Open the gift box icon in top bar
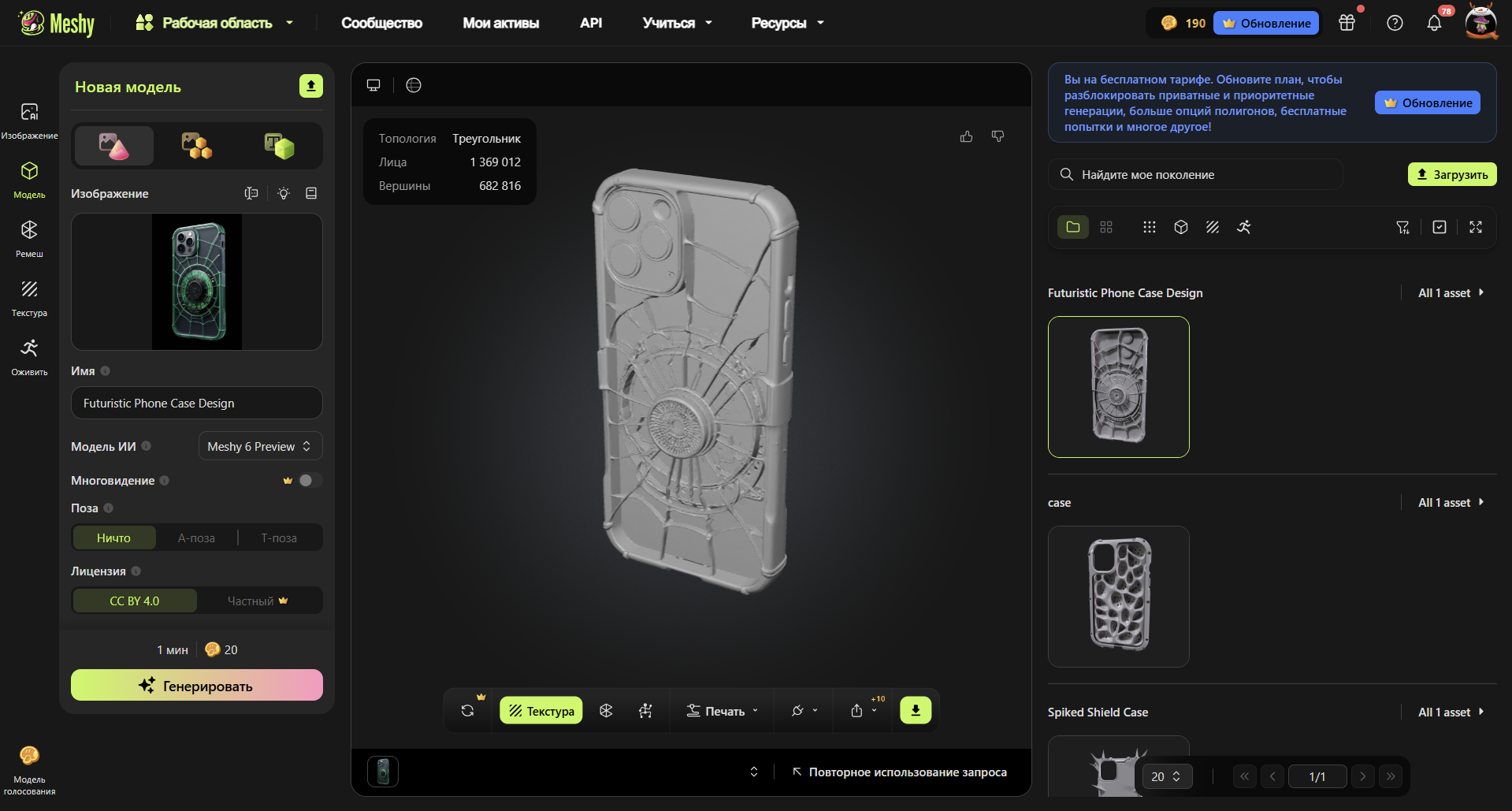This screenshot has width=1512, height=811. click(x=1347, y=23)
